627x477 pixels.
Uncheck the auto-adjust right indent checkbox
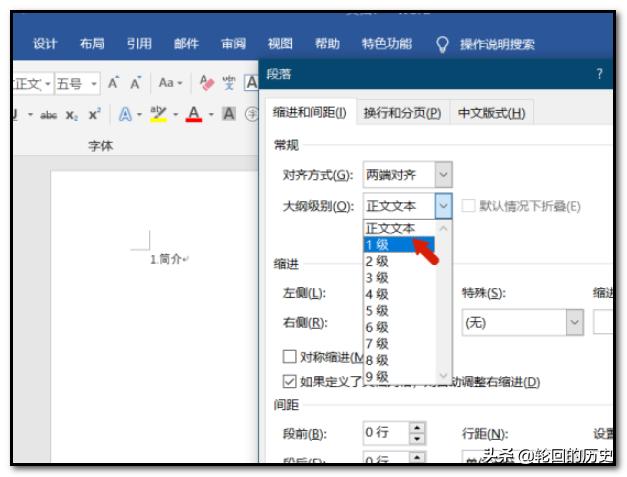click(290, 381)
